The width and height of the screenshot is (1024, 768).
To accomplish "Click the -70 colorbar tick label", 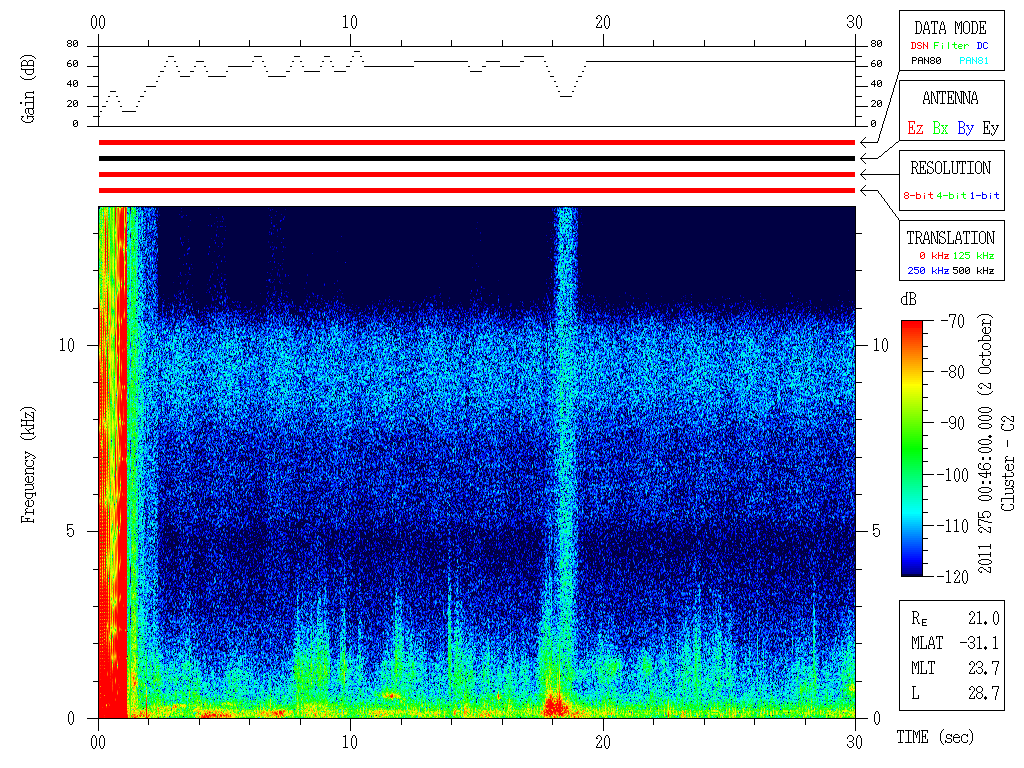I will point(952,321).
